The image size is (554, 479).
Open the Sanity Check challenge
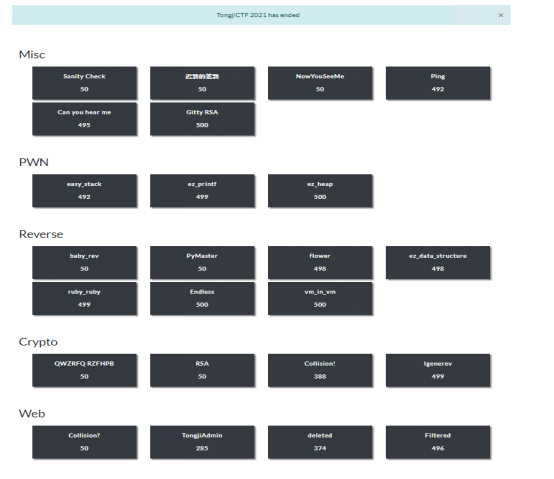[84, 83]
